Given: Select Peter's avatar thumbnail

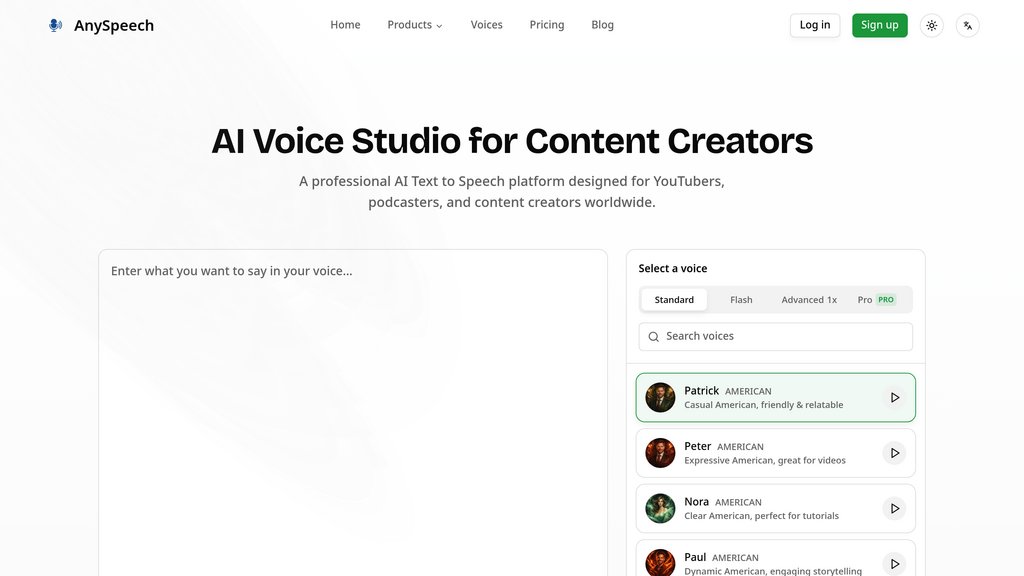Looking at the screenshot, I should click(660, 453).
